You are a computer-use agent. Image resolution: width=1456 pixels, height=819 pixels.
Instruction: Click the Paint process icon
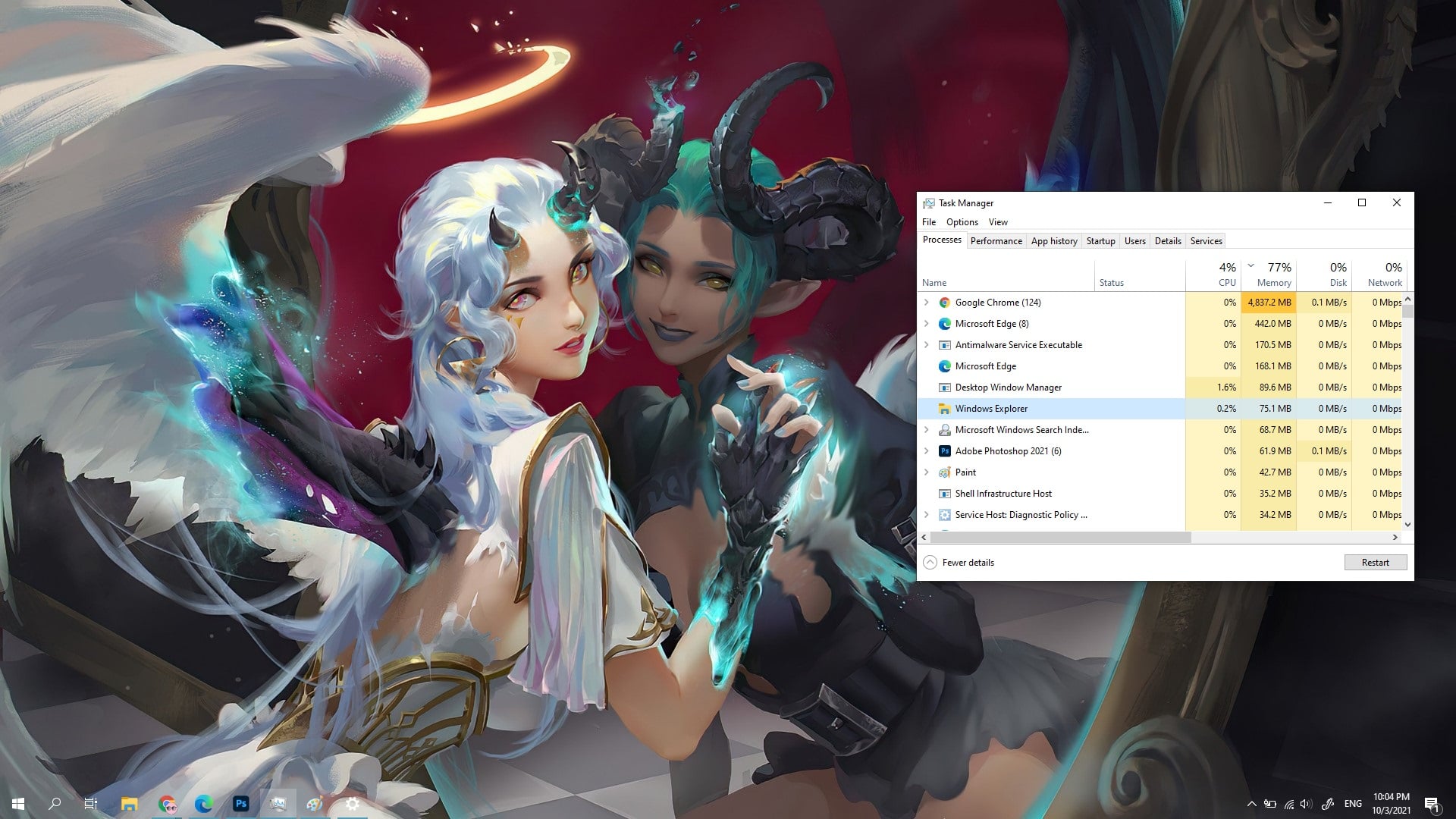(x=944, y=472)
